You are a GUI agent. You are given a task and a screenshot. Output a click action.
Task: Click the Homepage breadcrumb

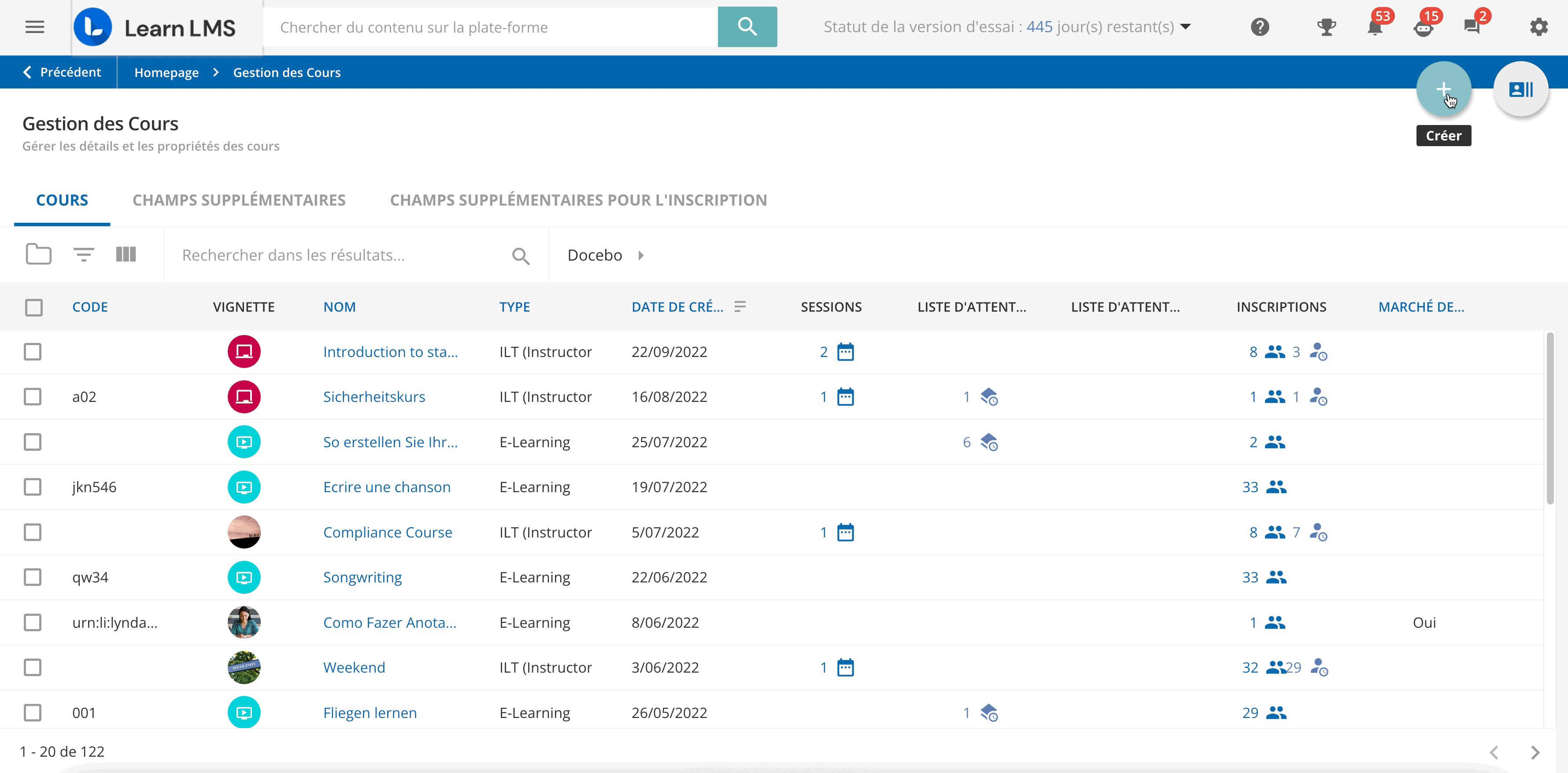[x=166, y=72]
